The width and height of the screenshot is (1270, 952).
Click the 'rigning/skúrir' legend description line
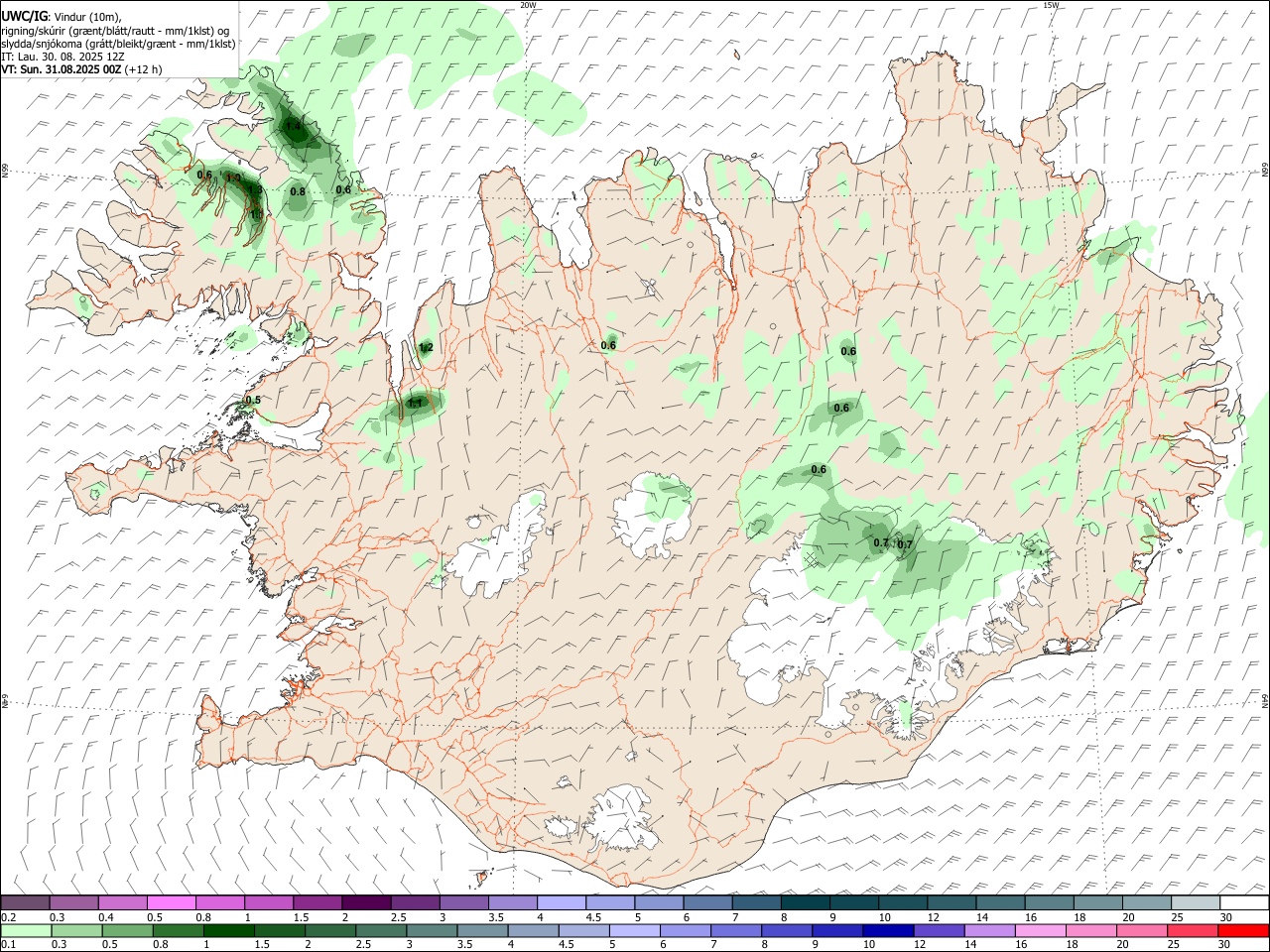(x=115, y=30)
